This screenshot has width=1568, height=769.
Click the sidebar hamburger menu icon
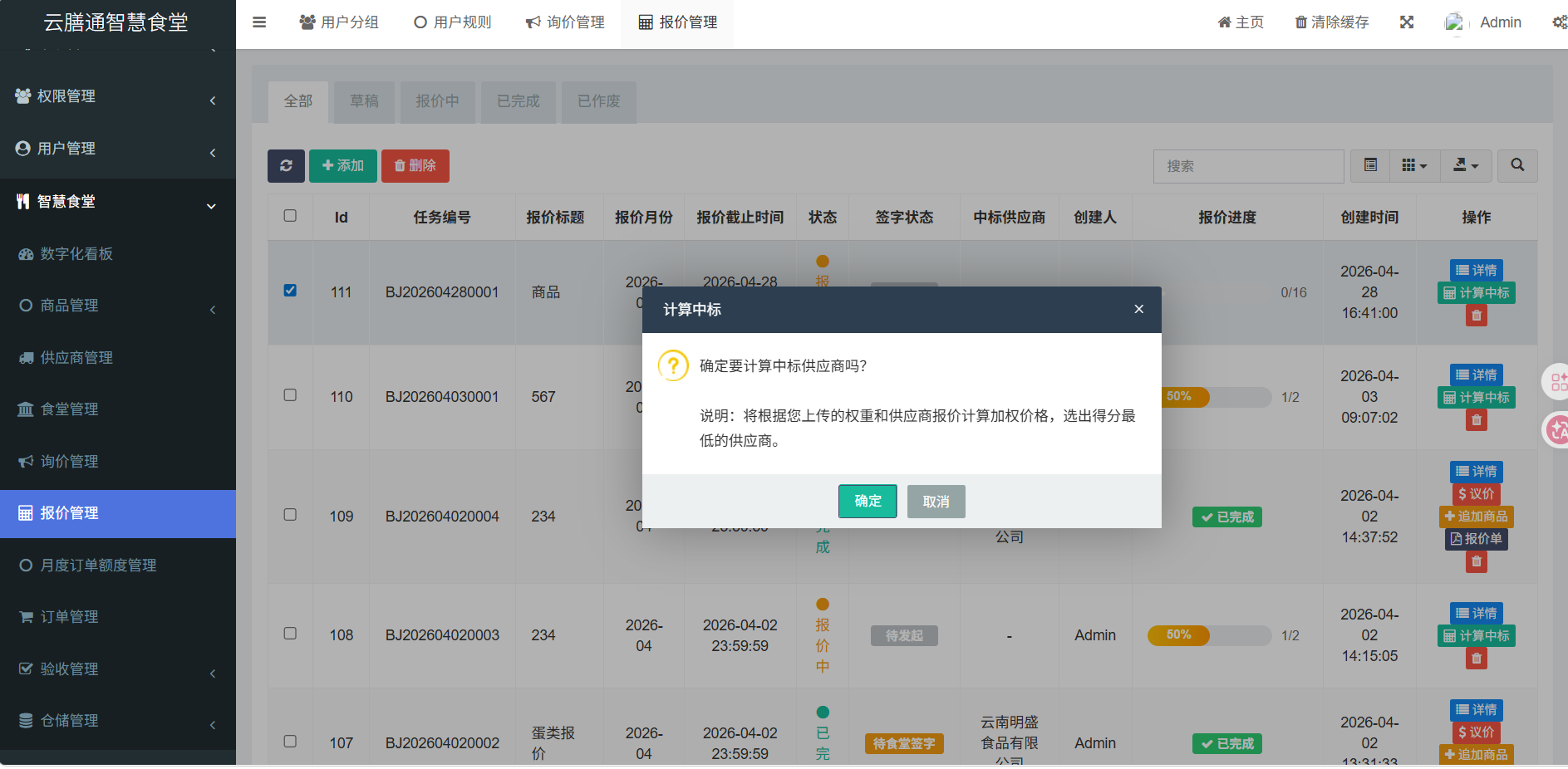pyautogui.click(x=259, y=22)
